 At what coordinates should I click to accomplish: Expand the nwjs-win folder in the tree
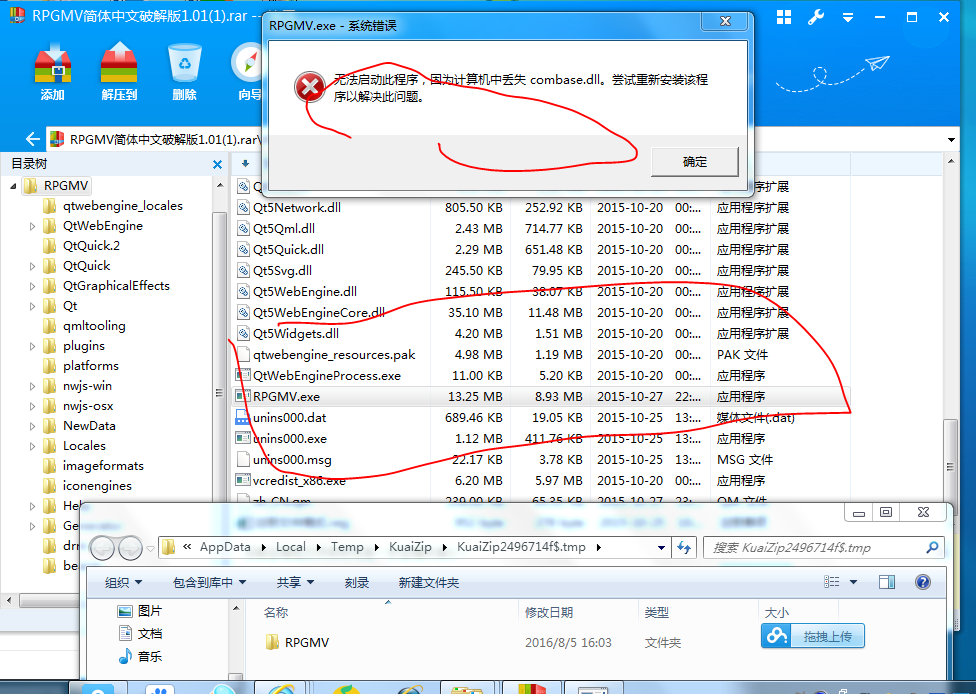[x=32, y=387]
